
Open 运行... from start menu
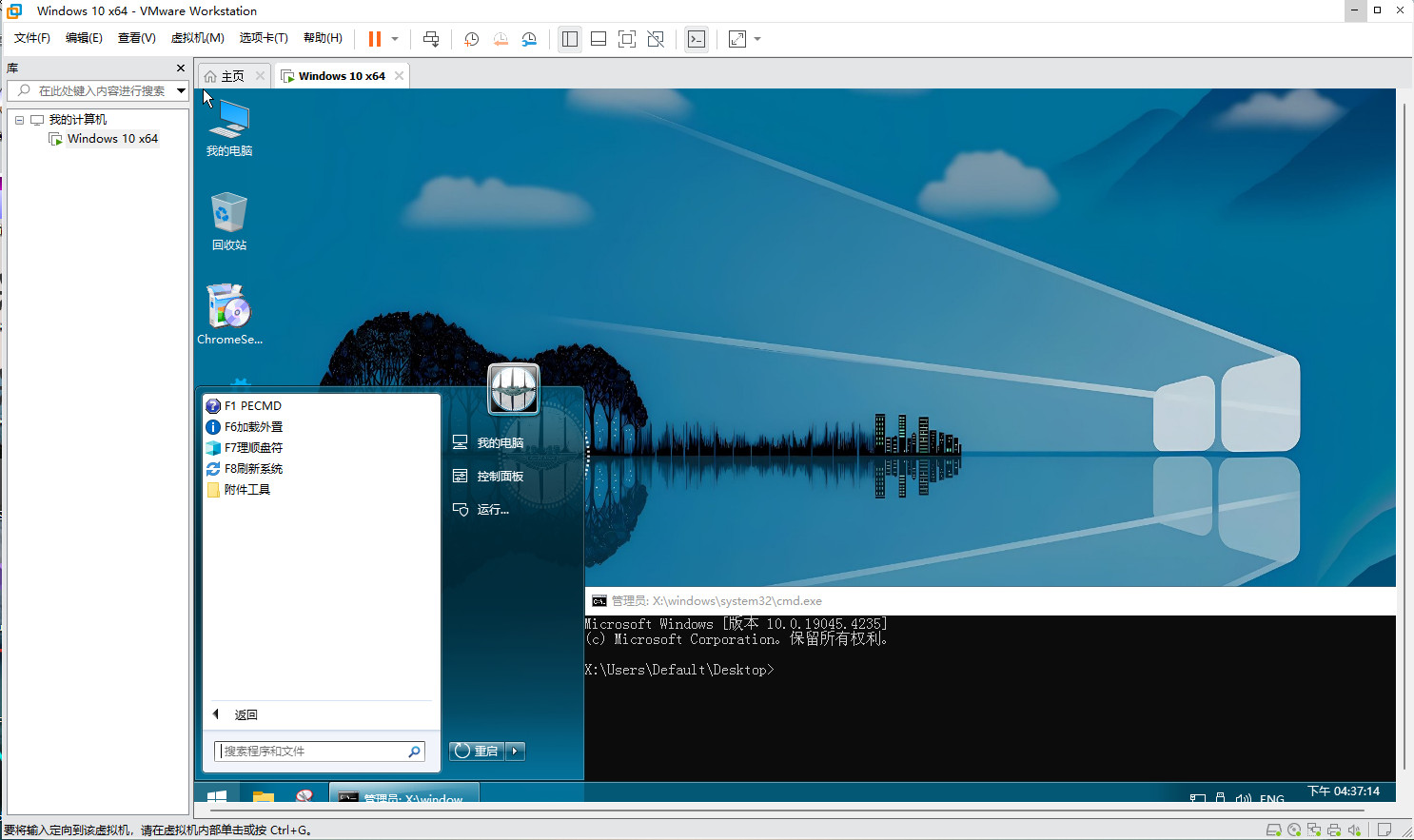(481, 509)
